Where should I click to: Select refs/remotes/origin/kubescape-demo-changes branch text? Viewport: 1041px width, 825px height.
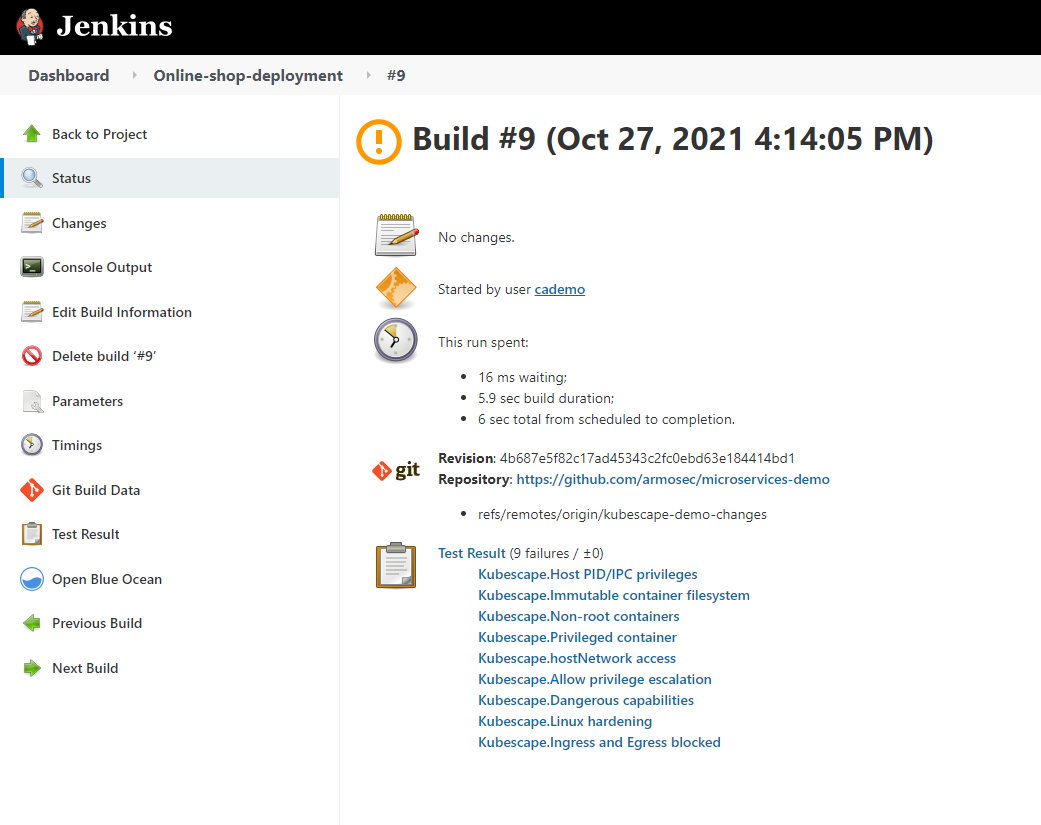tap(622, 514)
